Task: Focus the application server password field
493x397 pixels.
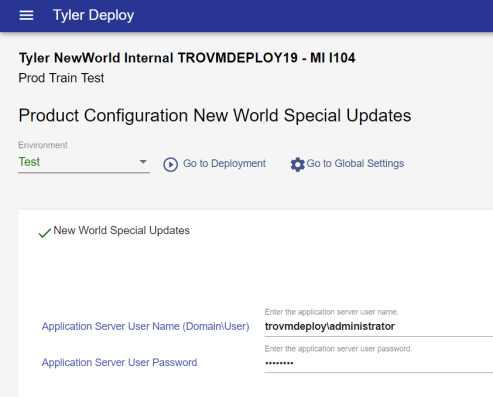Action: point(379,363)
